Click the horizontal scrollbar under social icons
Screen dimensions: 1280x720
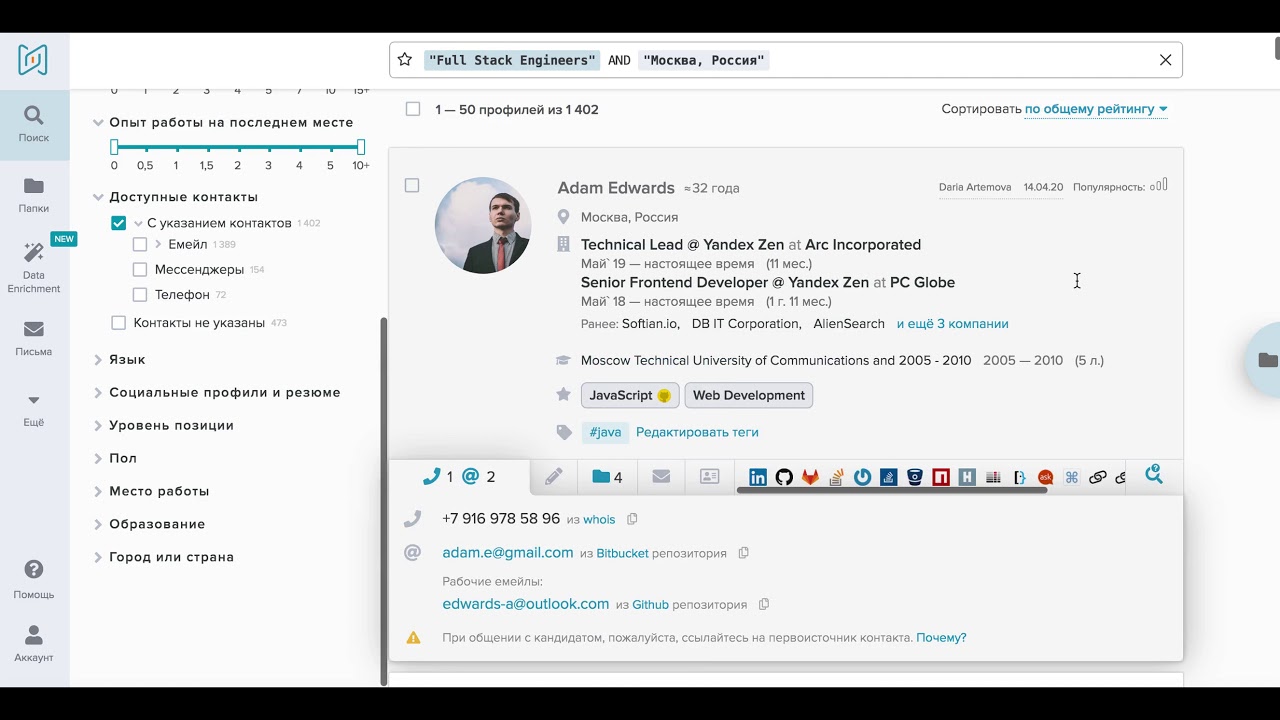click(x=892, y=490)
